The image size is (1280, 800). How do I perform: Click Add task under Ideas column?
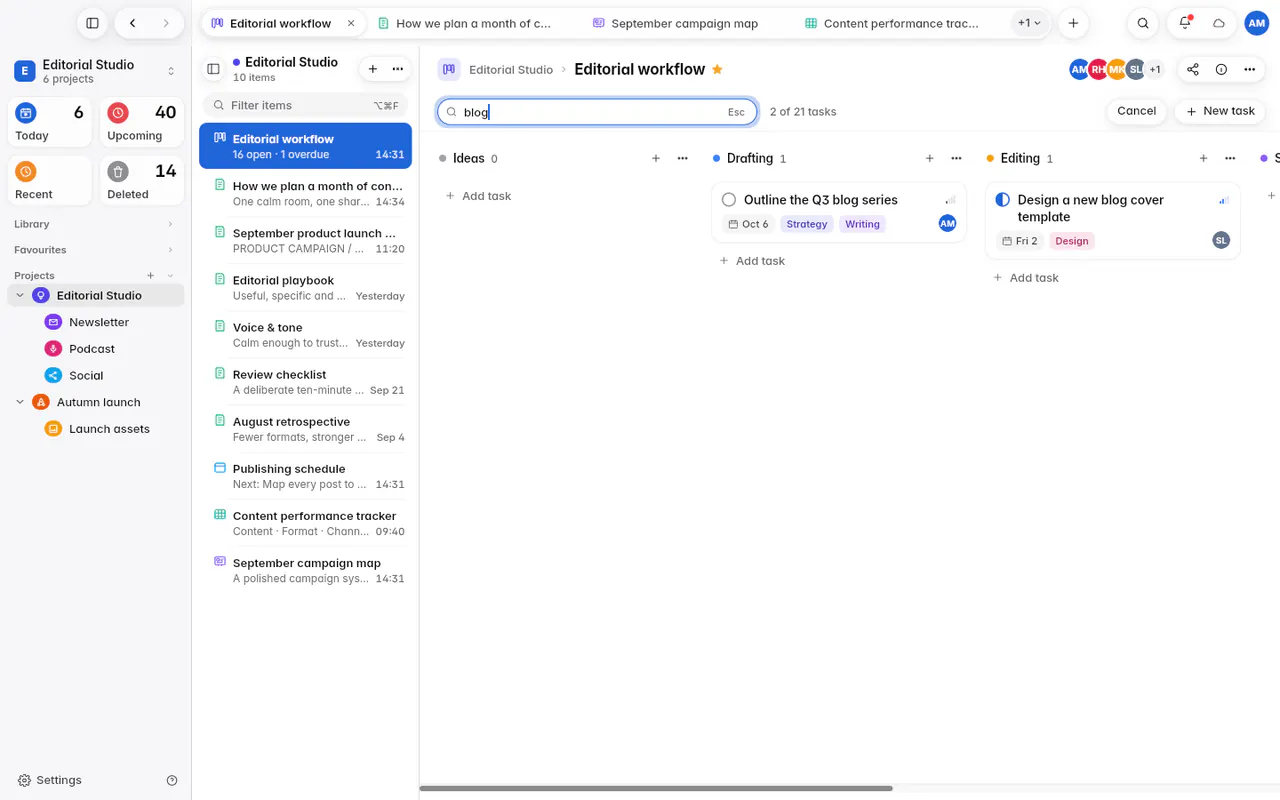(478, 196)
